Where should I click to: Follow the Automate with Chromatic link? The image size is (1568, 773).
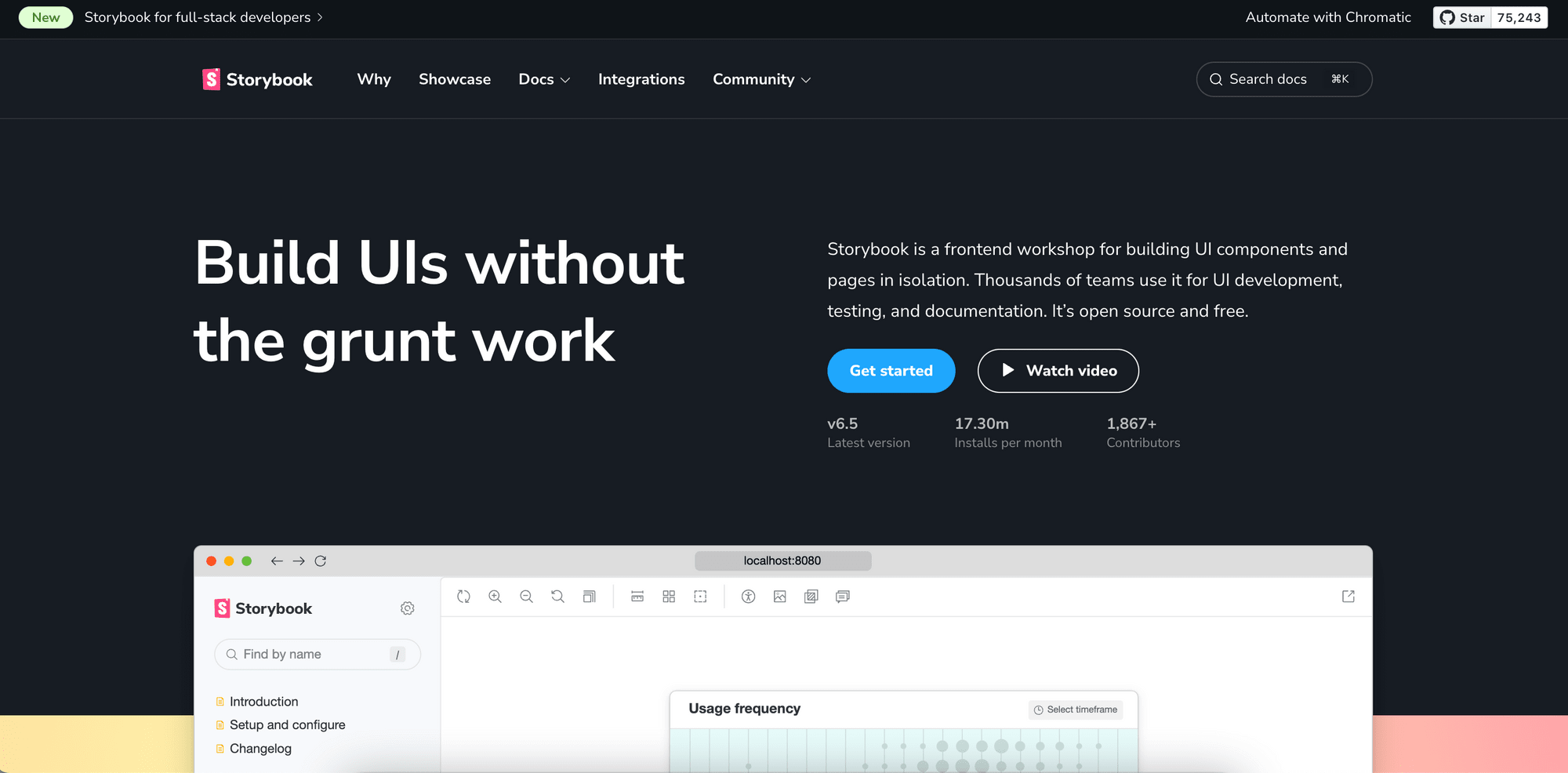click(1328, 17)
